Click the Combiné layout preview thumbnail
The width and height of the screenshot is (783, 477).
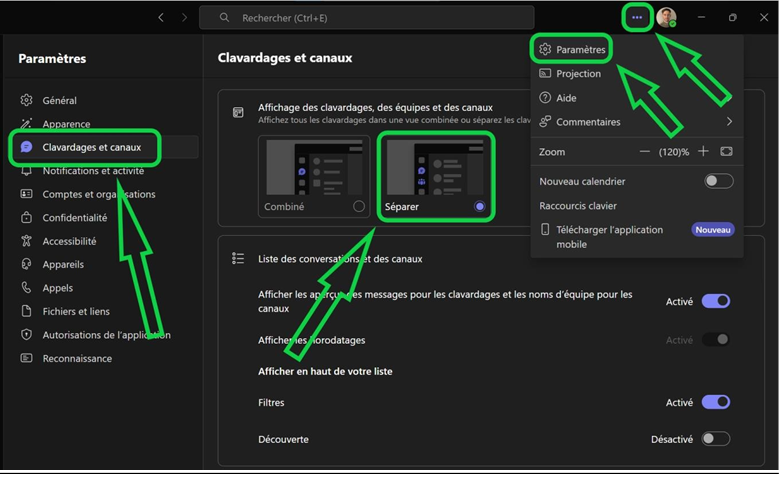[314, 167]
